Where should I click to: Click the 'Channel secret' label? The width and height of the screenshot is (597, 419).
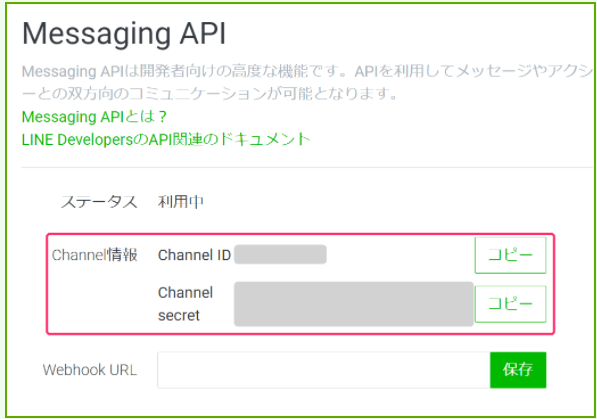[185, 304]
